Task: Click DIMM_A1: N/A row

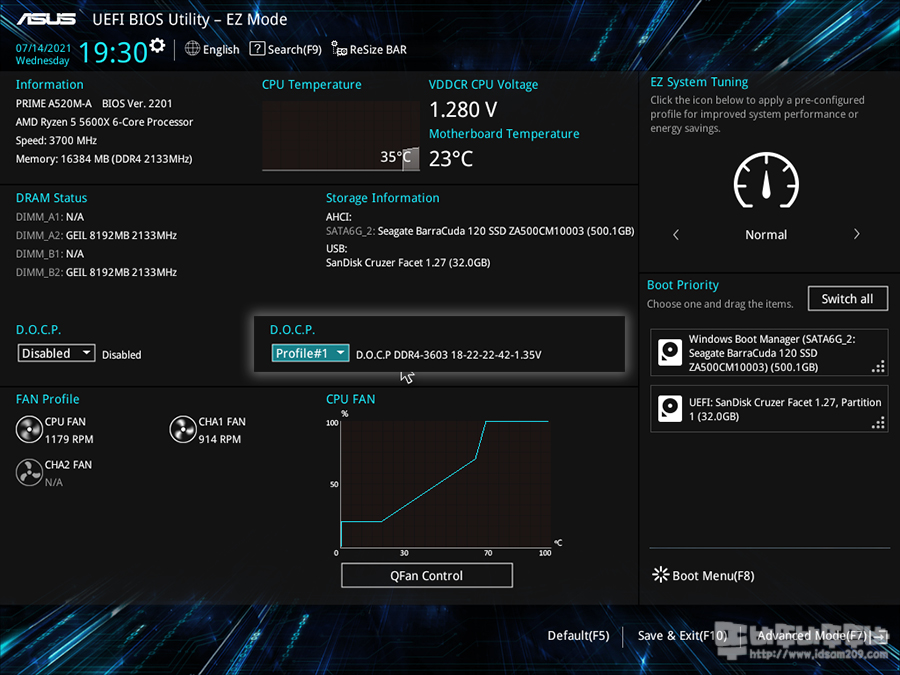Action: pos(50,217)
